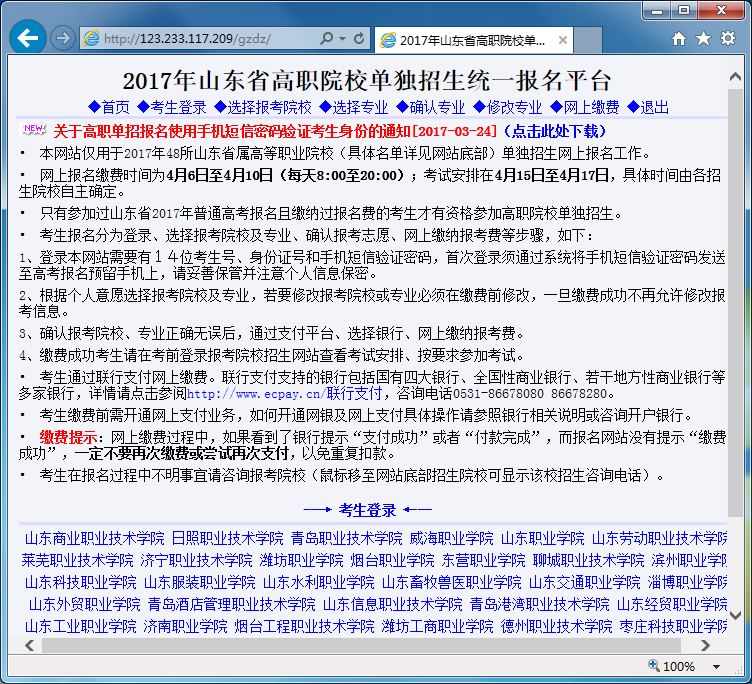
Task: Close the 2017年山东省高职院校 tab with its X
Action: pyautogui.click(x=562, y=40)
